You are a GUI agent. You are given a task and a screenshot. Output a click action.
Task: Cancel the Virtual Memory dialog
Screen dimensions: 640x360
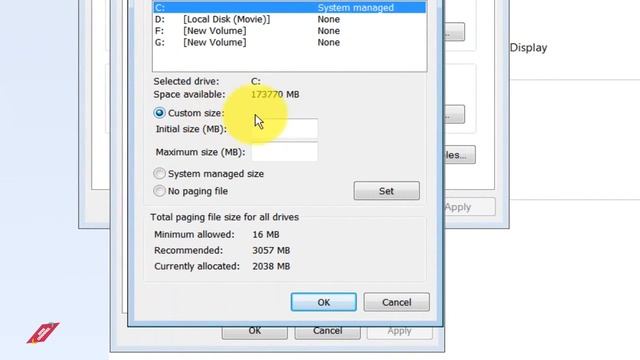[396, 302]
